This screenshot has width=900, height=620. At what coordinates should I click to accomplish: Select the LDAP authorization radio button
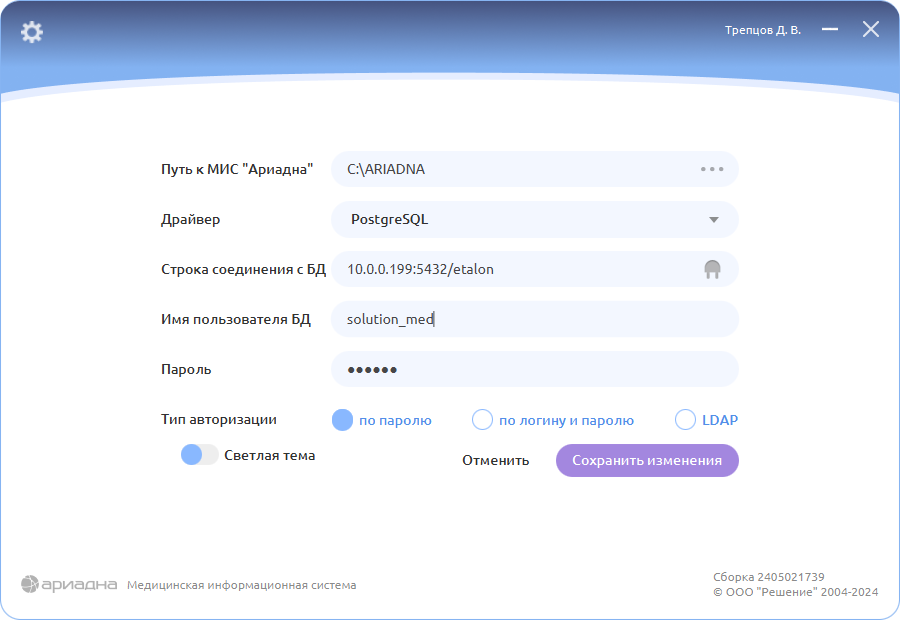(x=685, y=420)
